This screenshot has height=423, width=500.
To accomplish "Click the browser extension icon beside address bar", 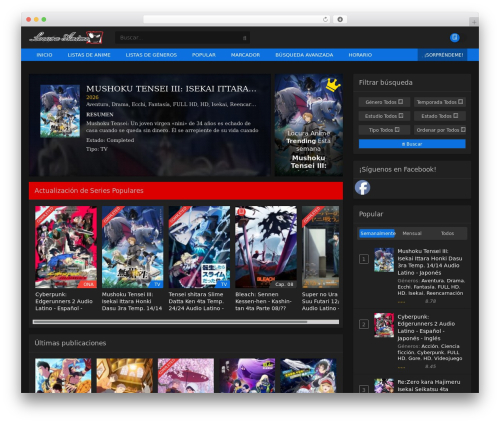I will [340, 19].
